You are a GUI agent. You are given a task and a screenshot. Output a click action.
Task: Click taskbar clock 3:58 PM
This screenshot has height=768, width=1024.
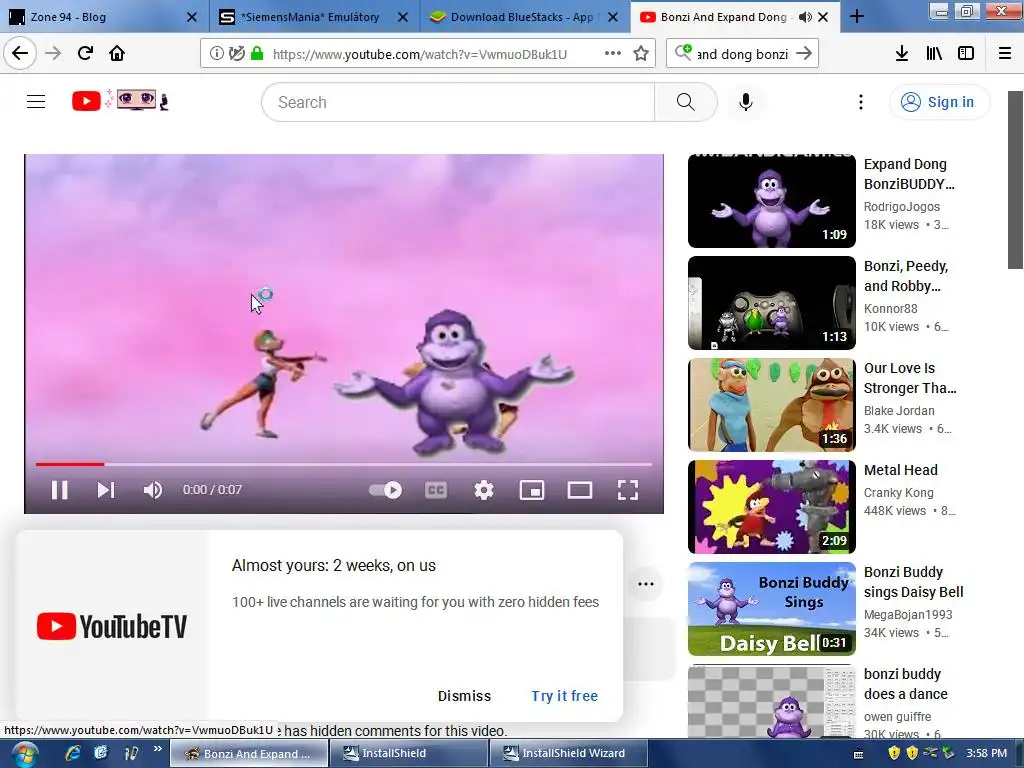pos(986,753)
